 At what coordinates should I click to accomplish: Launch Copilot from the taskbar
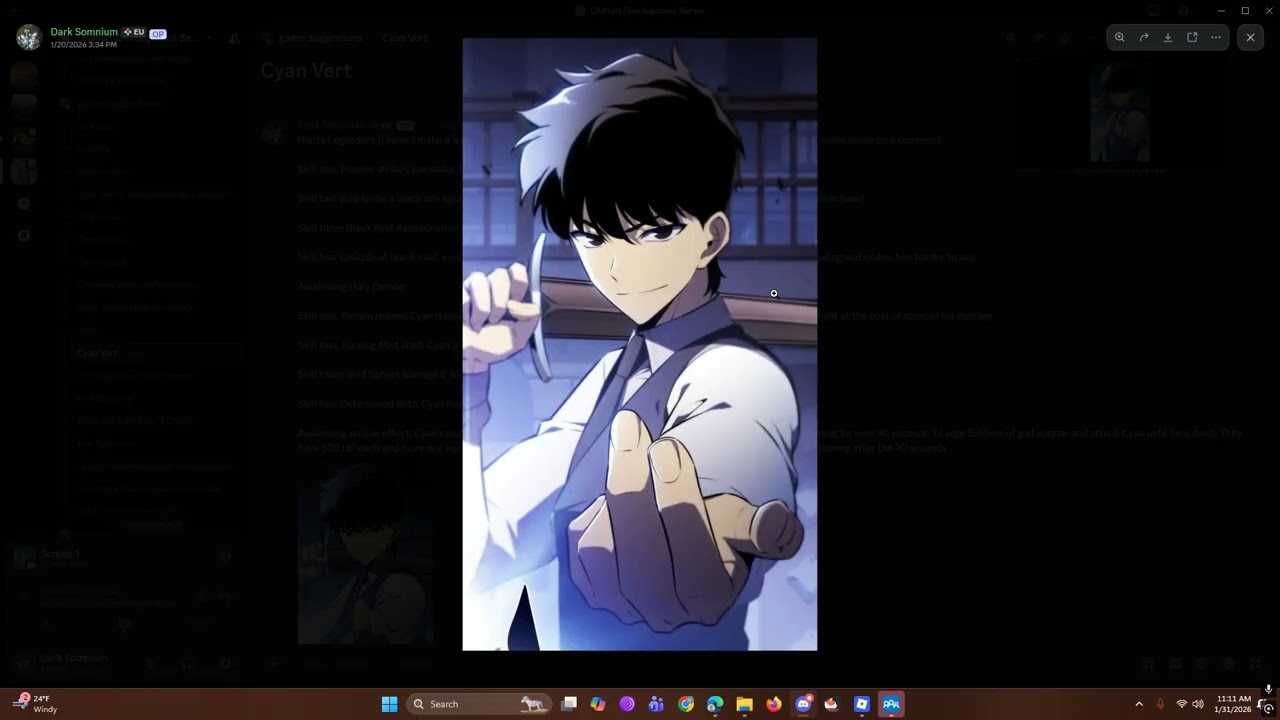coord(598,704)
